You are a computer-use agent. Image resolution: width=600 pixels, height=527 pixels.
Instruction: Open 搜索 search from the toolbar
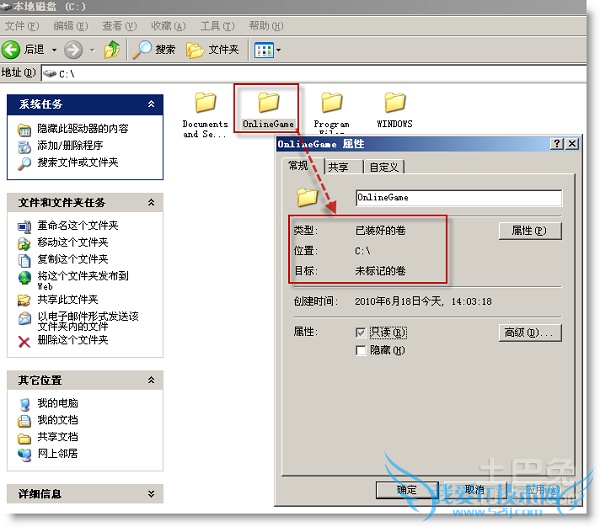coord(154,50)
